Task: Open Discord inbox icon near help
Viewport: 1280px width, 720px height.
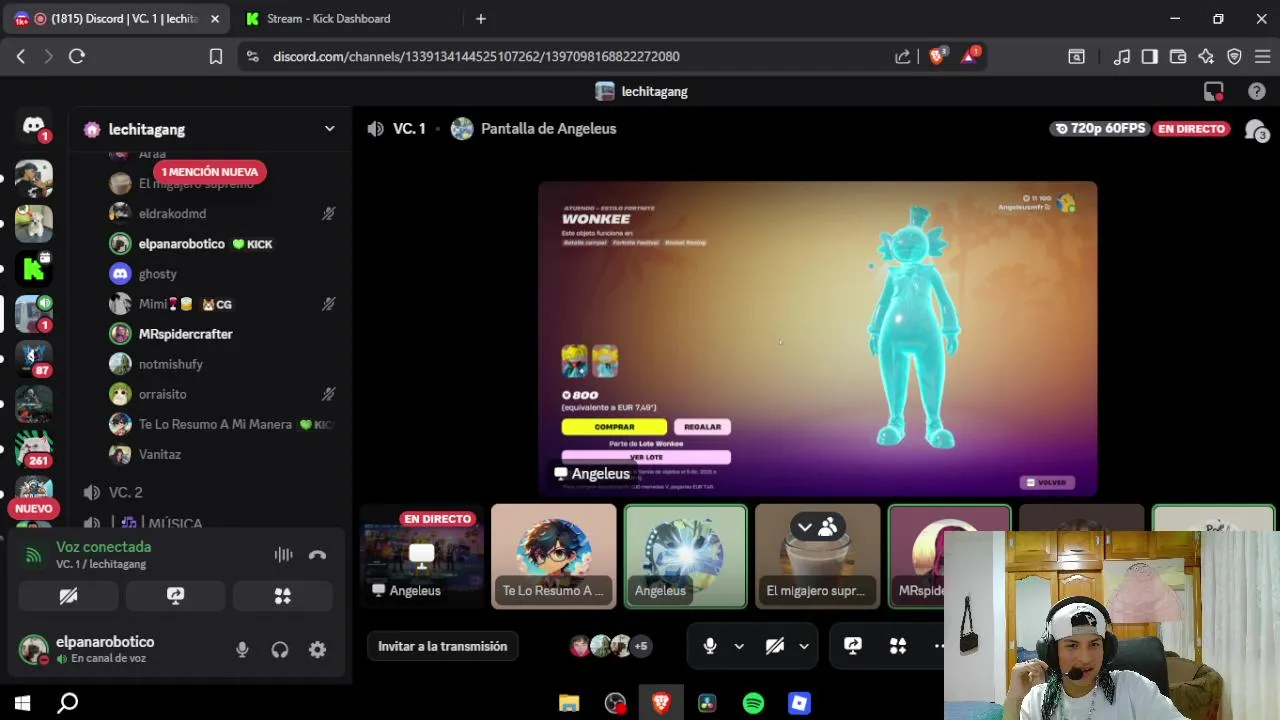Action: [1214, 91]
